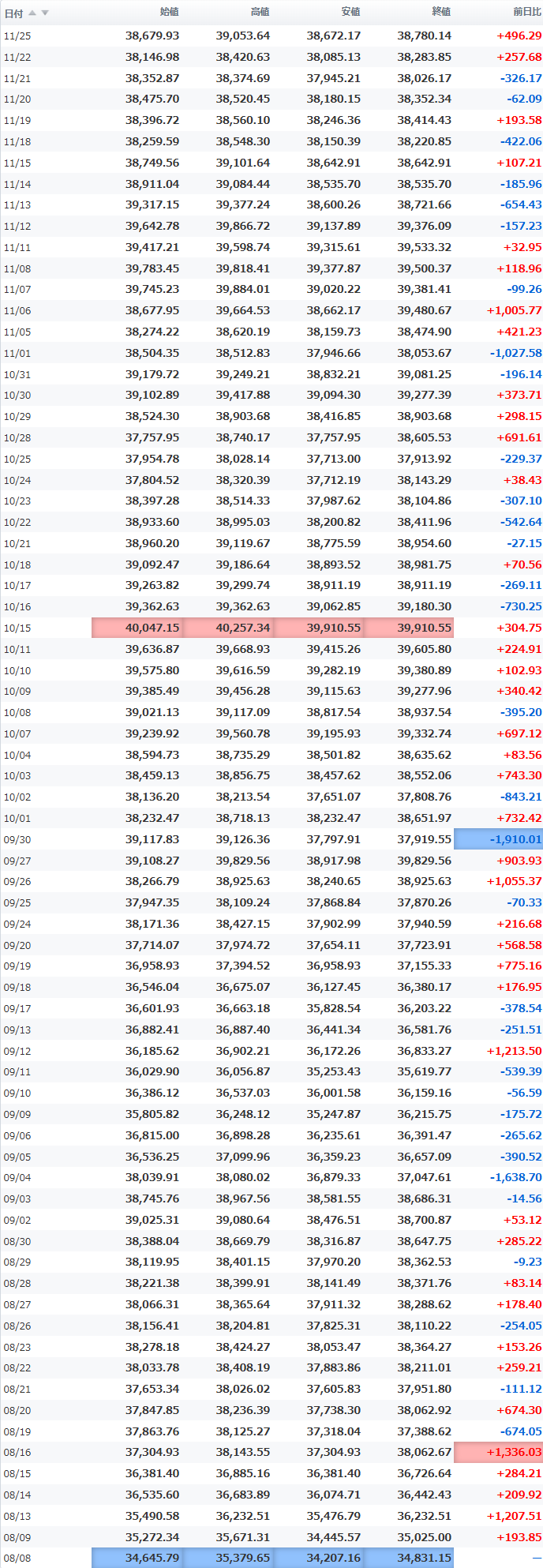Screen dimensions: 543x1568
Task: Select the -395.20 change on 10/08
Action: click(x=520, y=713)
